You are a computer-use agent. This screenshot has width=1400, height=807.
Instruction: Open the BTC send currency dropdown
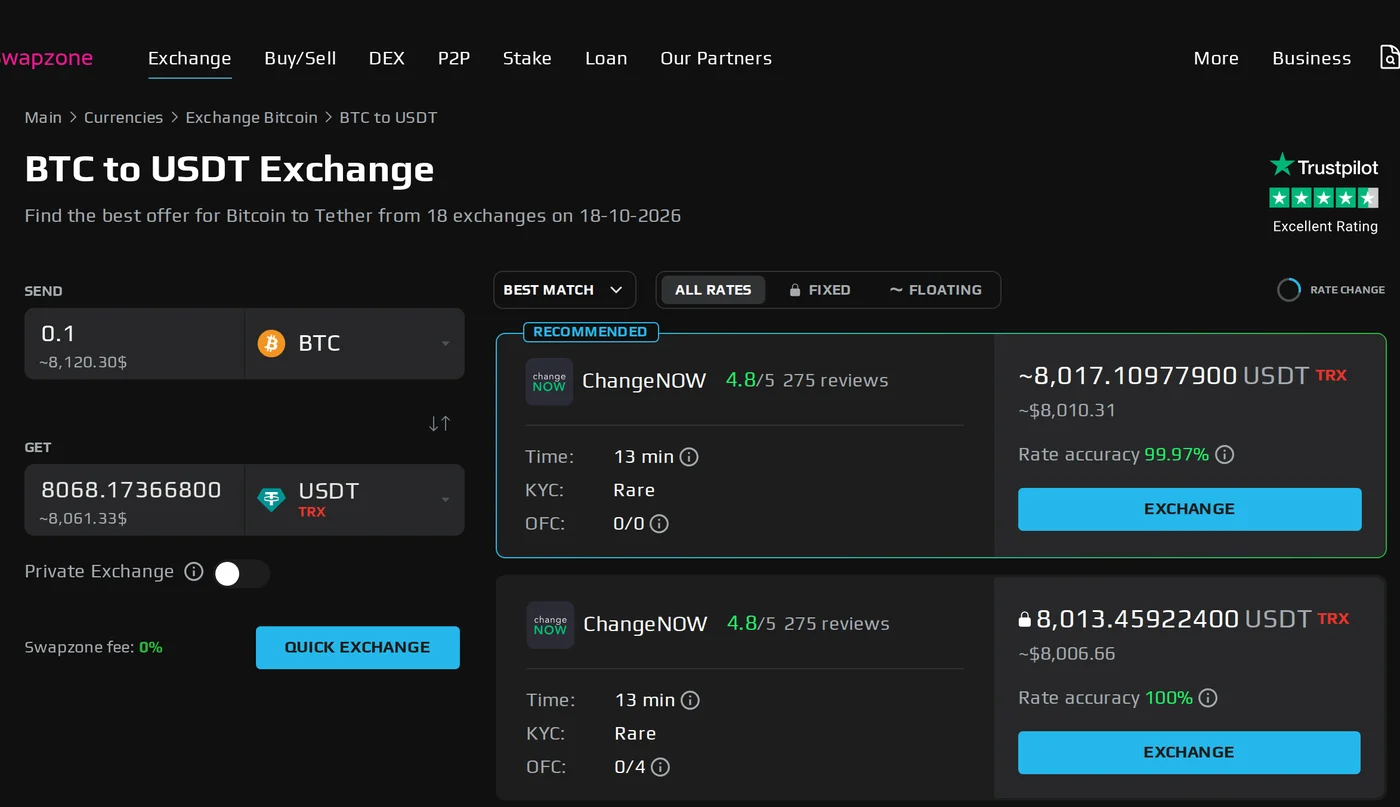click(355, 343)
